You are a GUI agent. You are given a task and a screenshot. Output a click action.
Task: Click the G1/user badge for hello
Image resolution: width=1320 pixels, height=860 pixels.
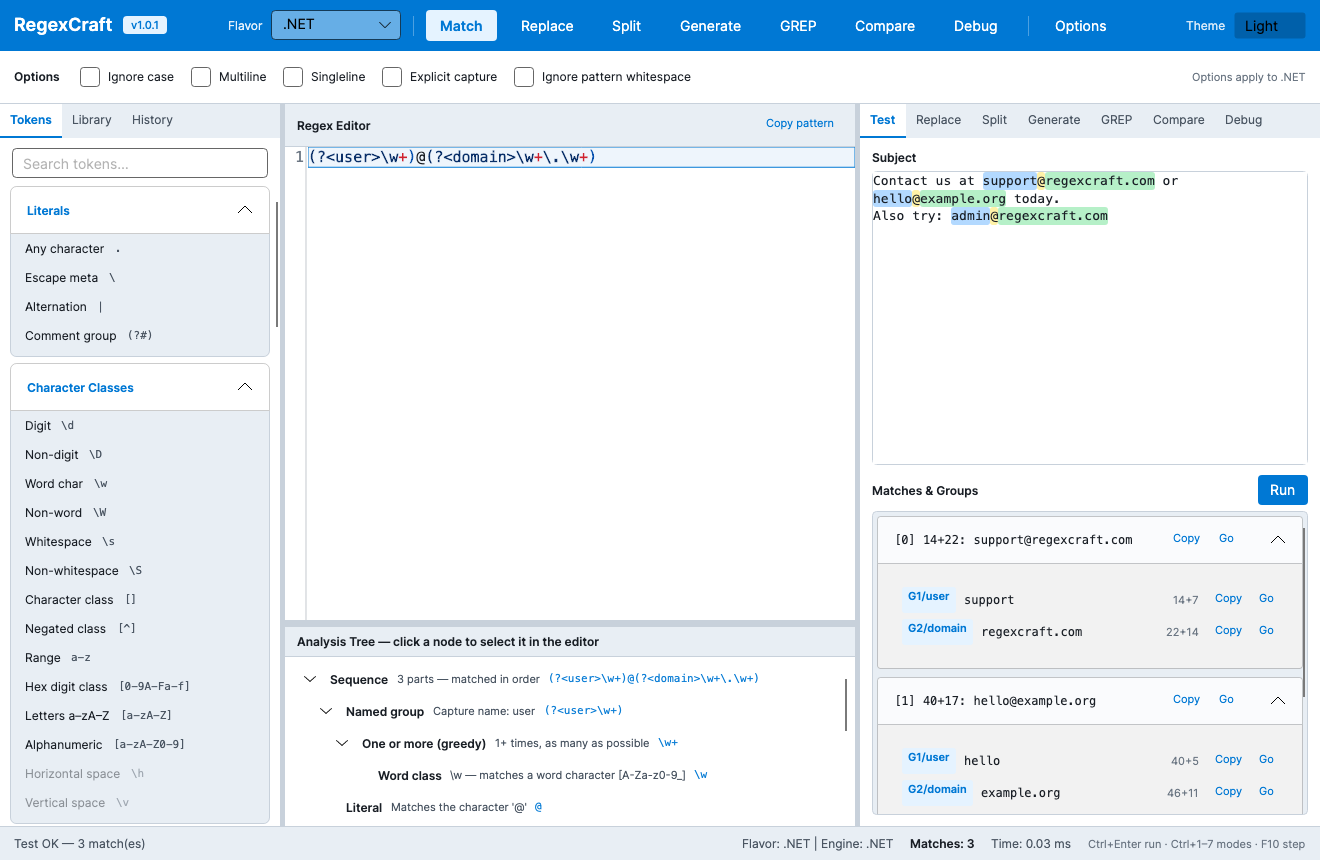pos(928,758)
